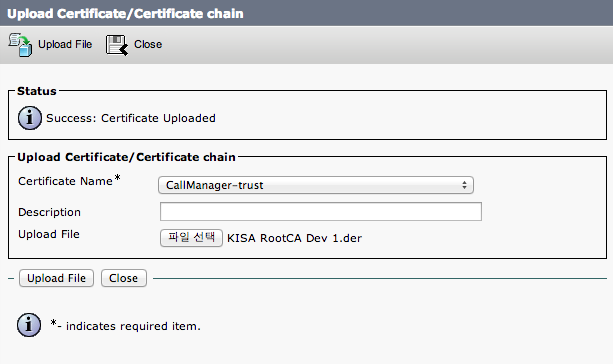Click the 파일 선택 file chooser button
This screenshot has height=364, width=613.
[191, 237]
